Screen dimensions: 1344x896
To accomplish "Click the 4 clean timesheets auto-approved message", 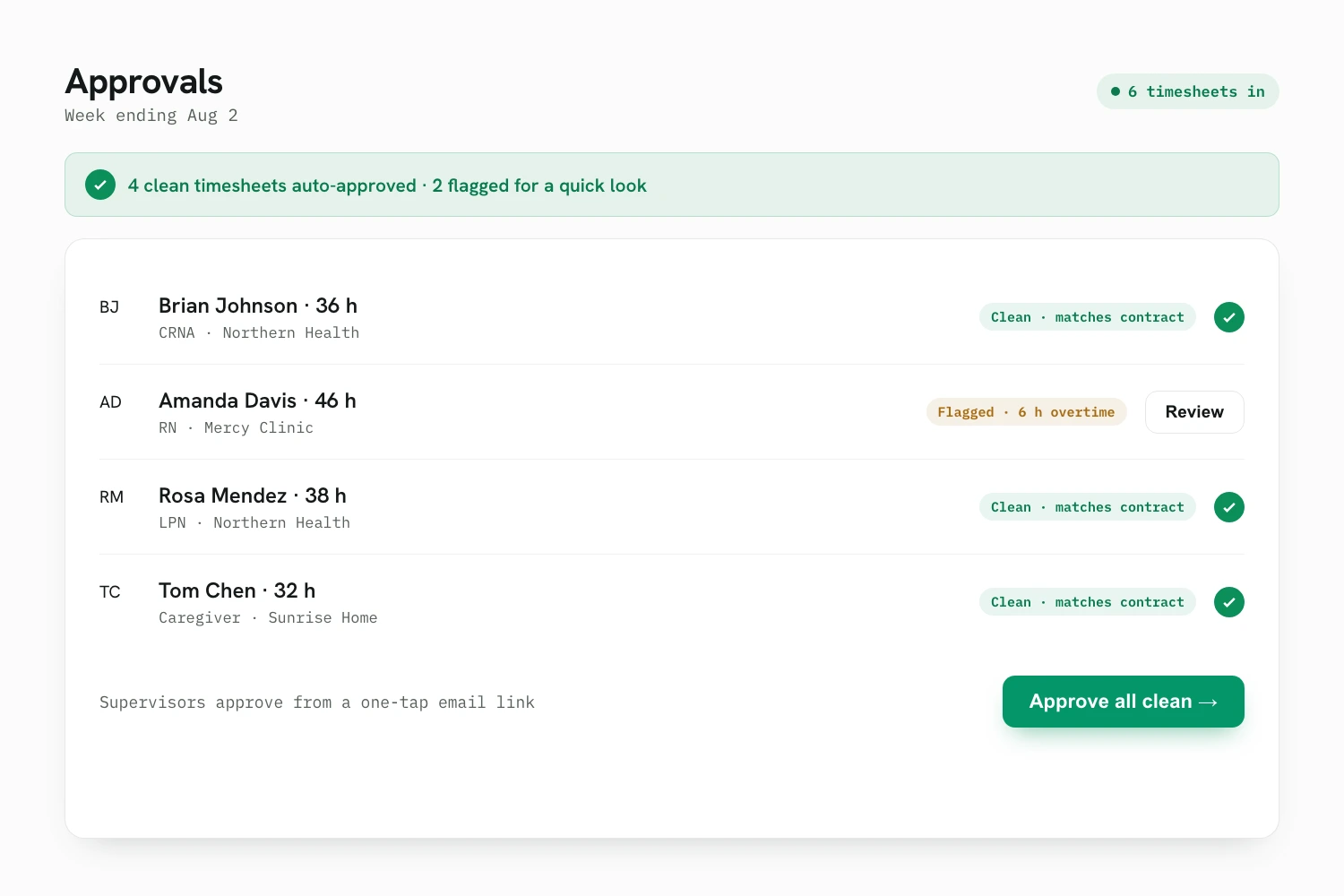I will [387, 185].
